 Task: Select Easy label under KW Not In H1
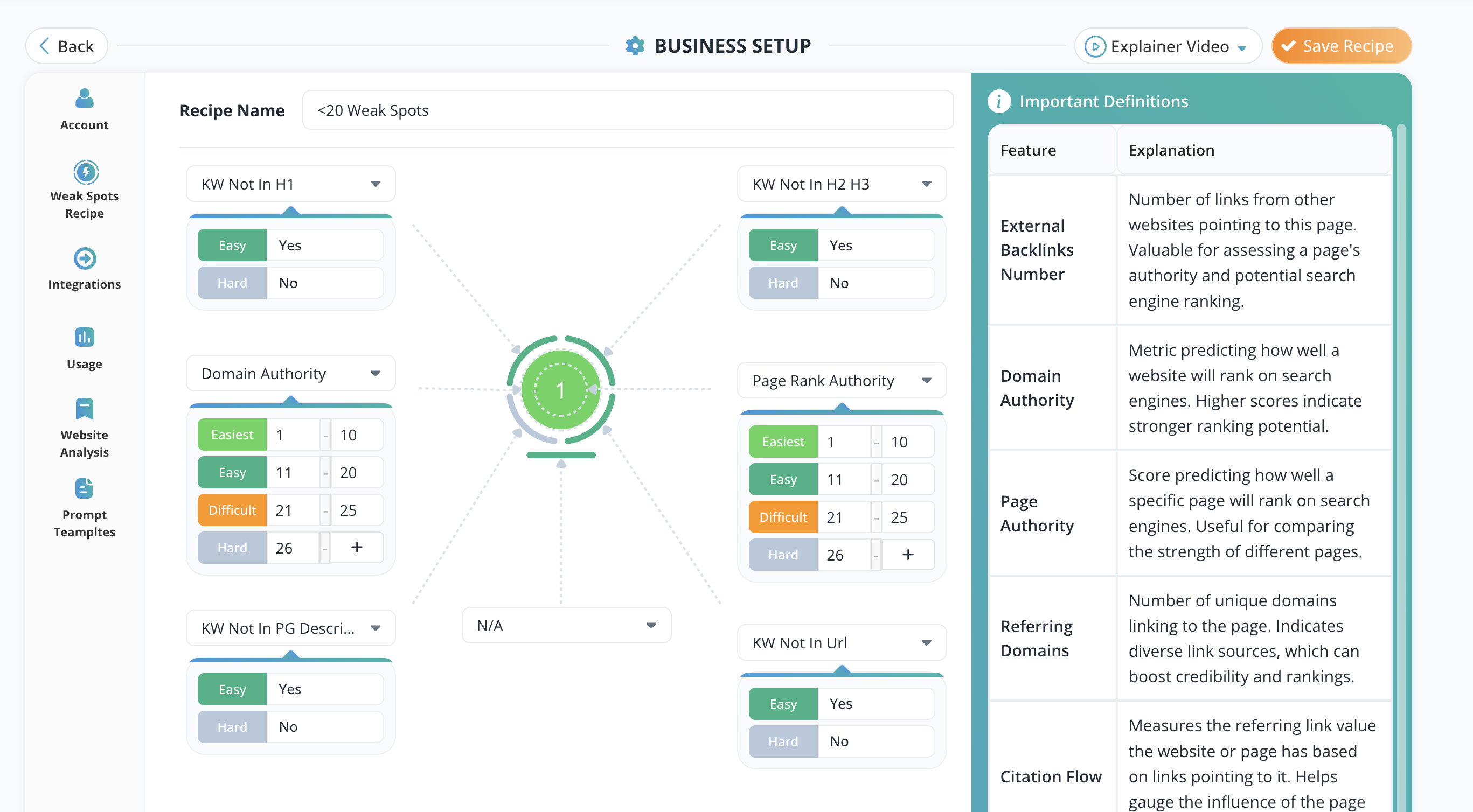pos(232,245)
